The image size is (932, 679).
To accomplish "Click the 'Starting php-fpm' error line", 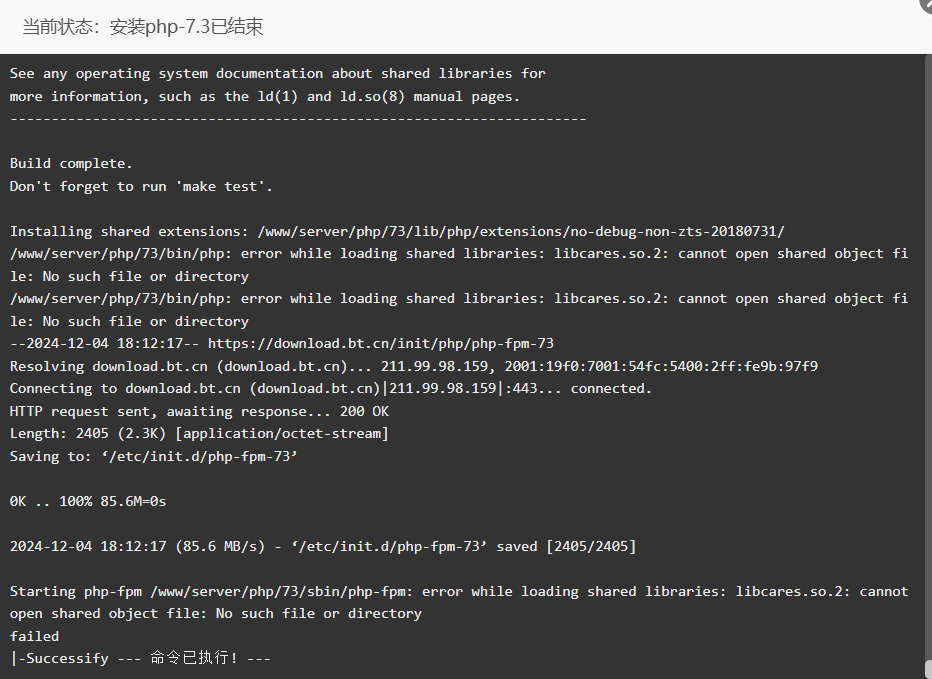I will (x=459, y=602).
